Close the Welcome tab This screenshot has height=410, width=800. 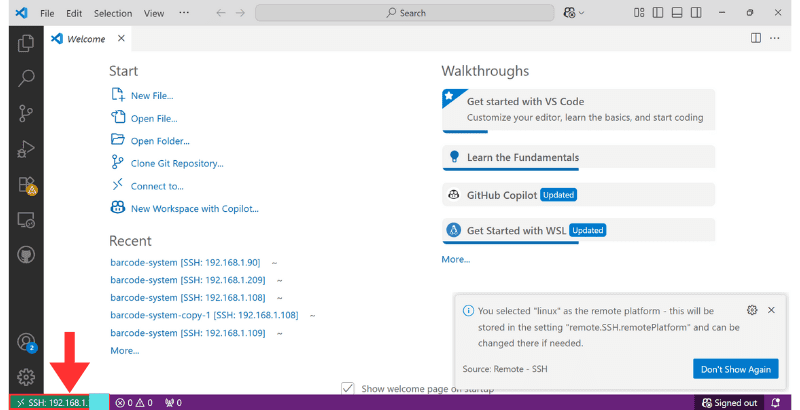coord(121,38)
